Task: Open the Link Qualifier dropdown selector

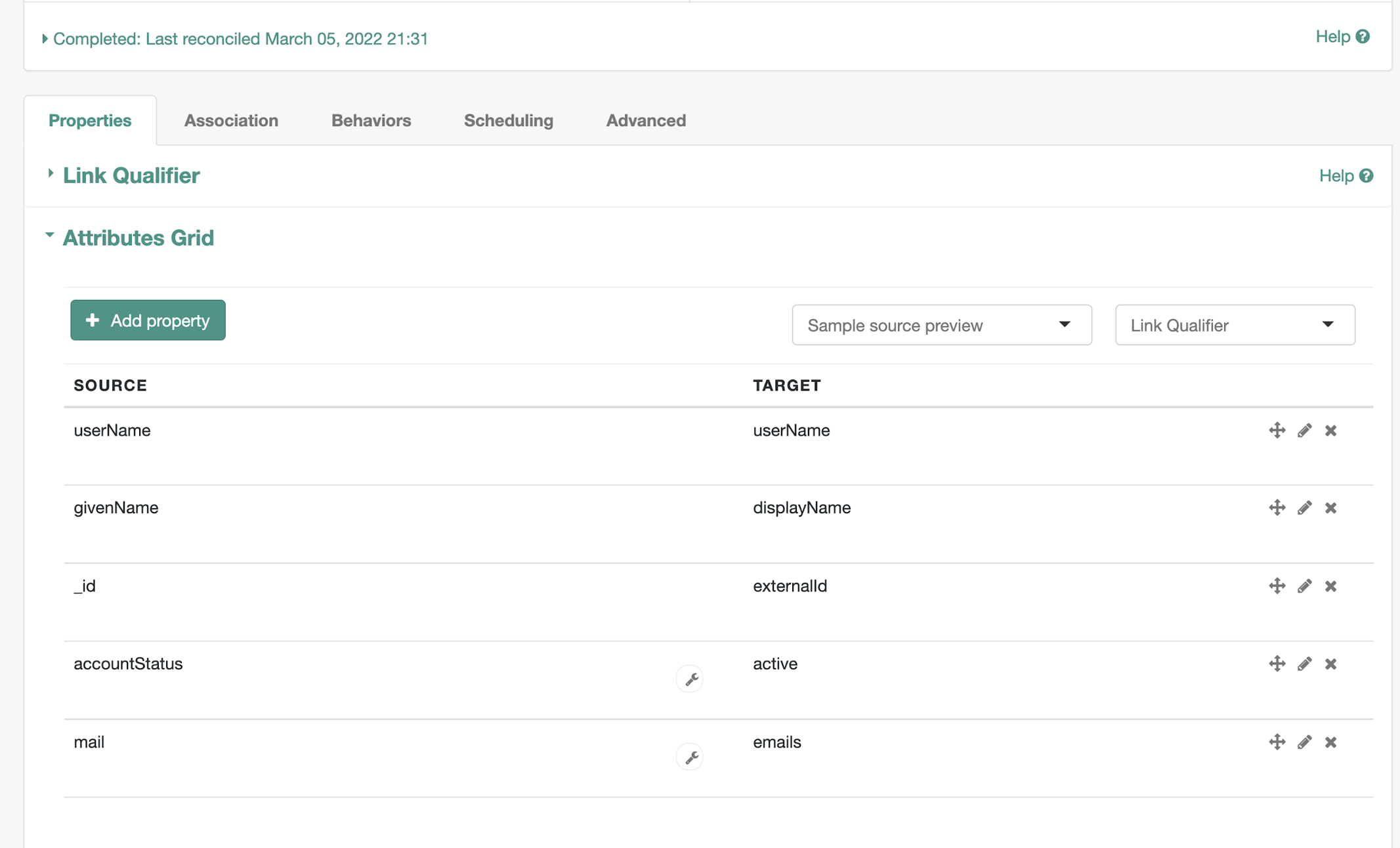Action: pos(1235,325)
